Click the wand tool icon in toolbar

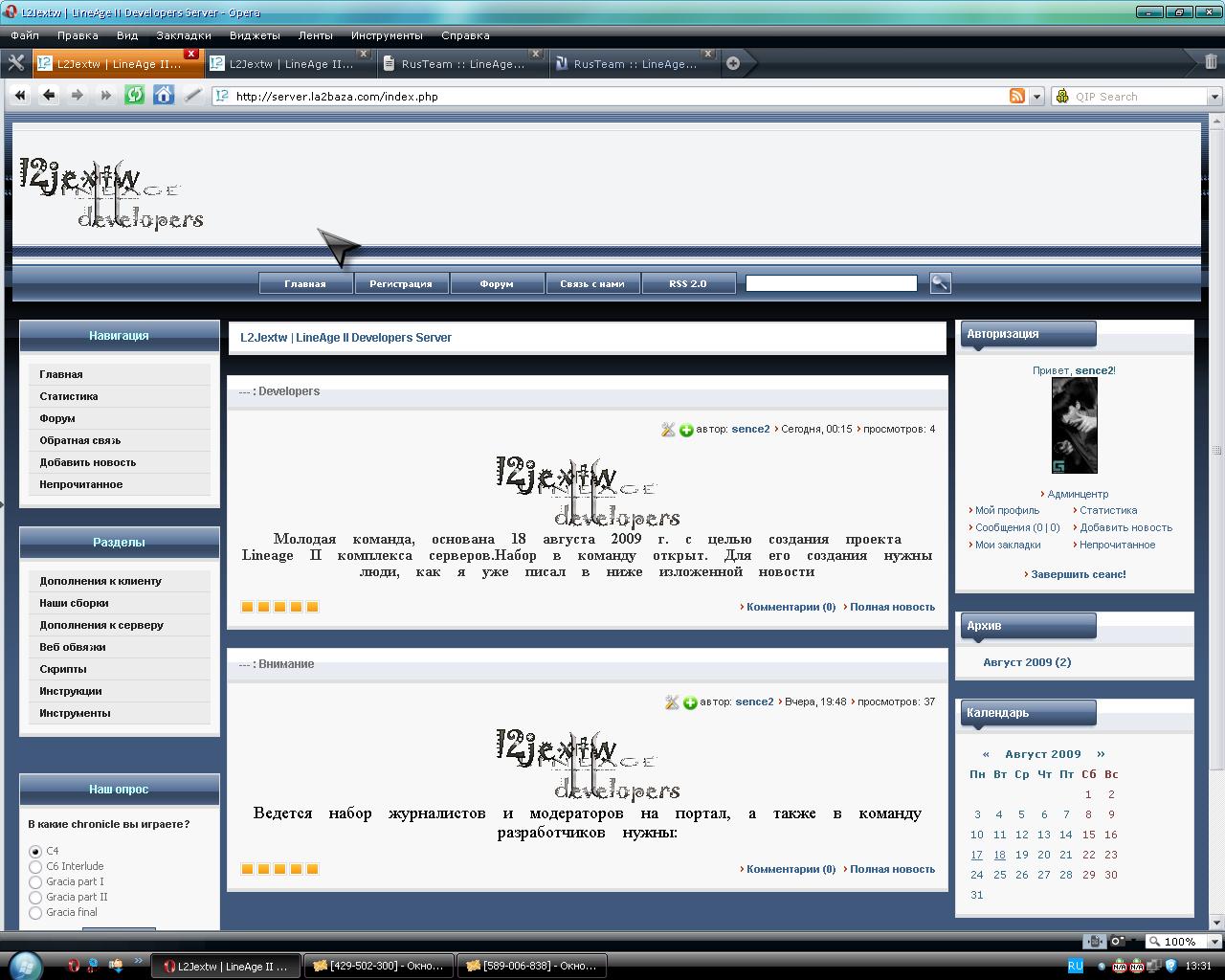[x=192, y=96]
